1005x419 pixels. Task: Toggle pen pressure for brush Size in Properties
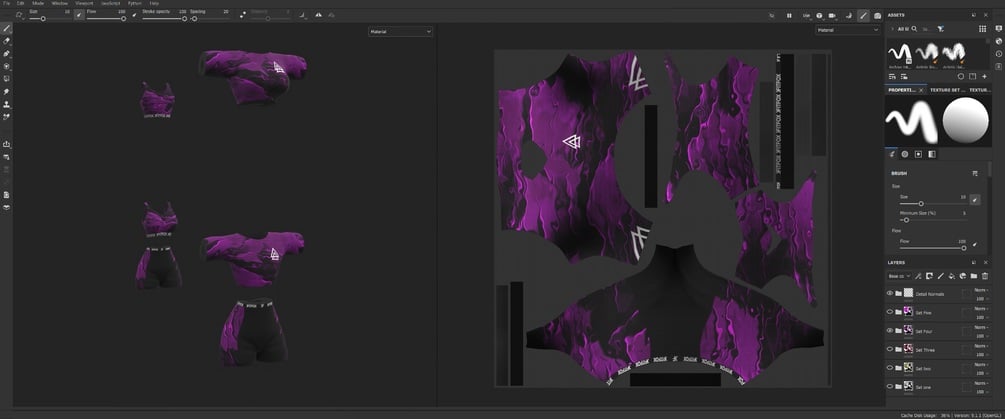(x=974, y=200)
